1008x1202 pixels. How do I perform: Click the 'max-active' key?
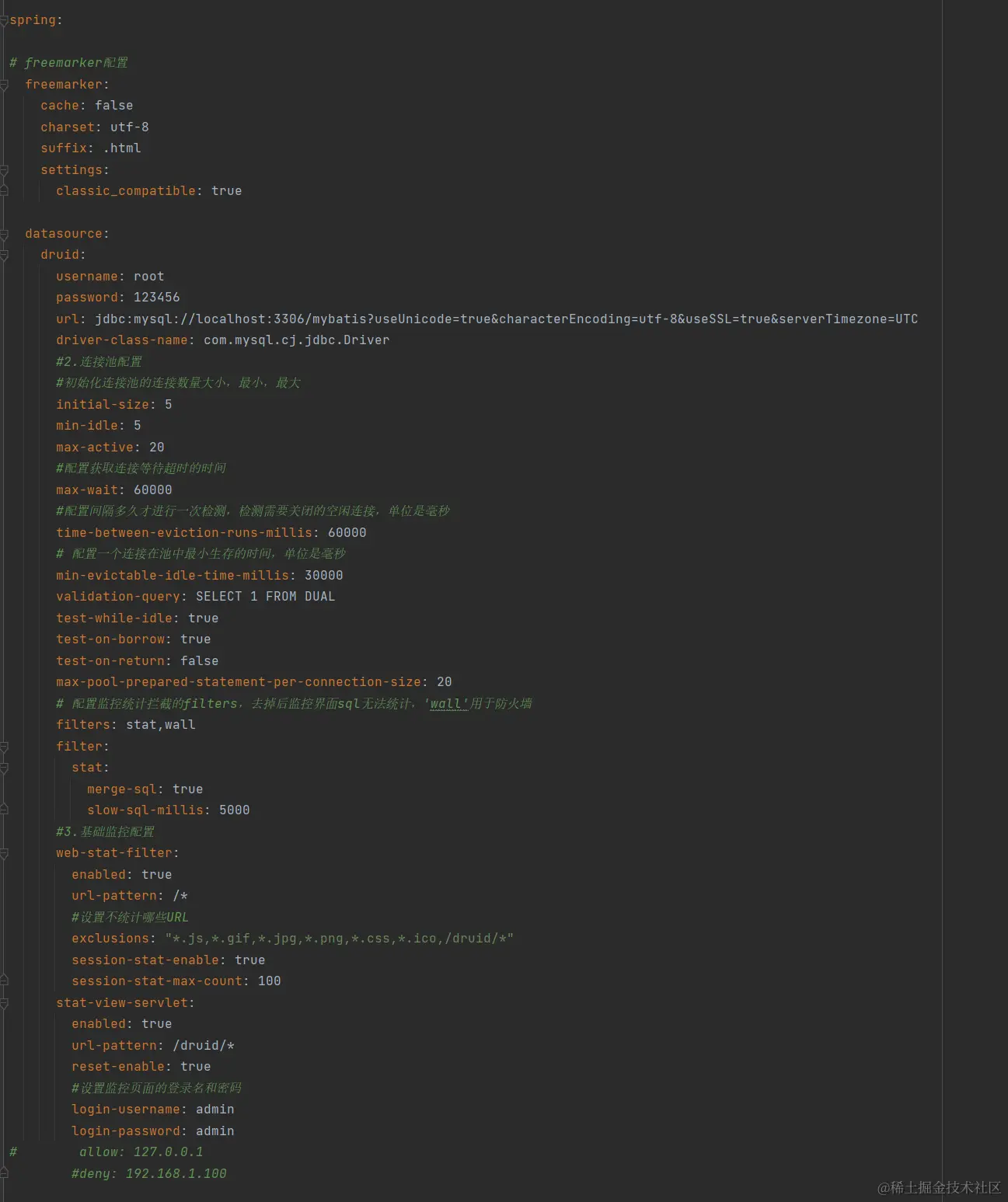point(95,448)
